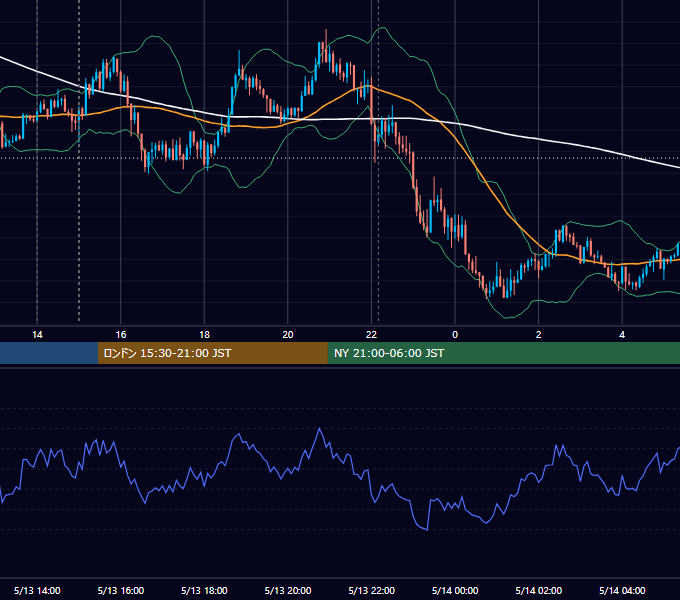Image resolution: width=680 pixels, height=600 pixels.
Task: Click the 5/13 22:00 time label
Action: pos(372,590)
